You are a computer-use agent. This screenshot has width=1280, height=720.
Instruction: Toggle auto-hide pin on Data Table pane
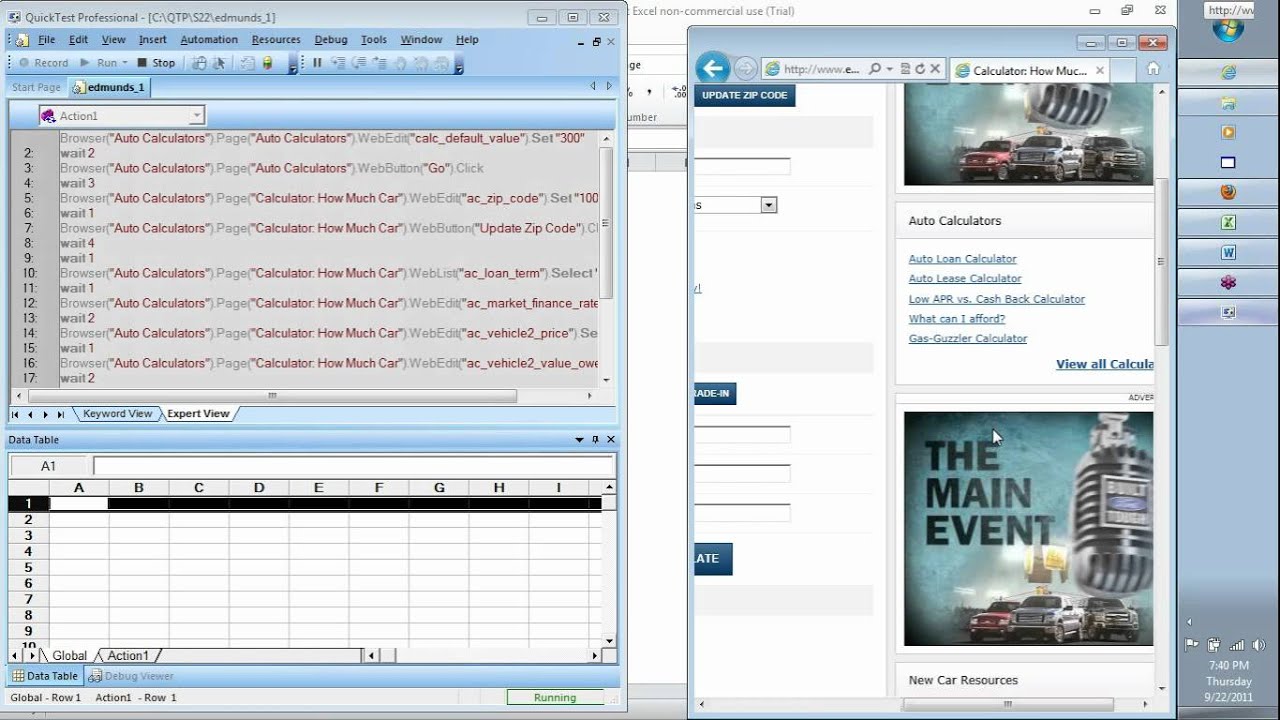(x=595, y=440)
